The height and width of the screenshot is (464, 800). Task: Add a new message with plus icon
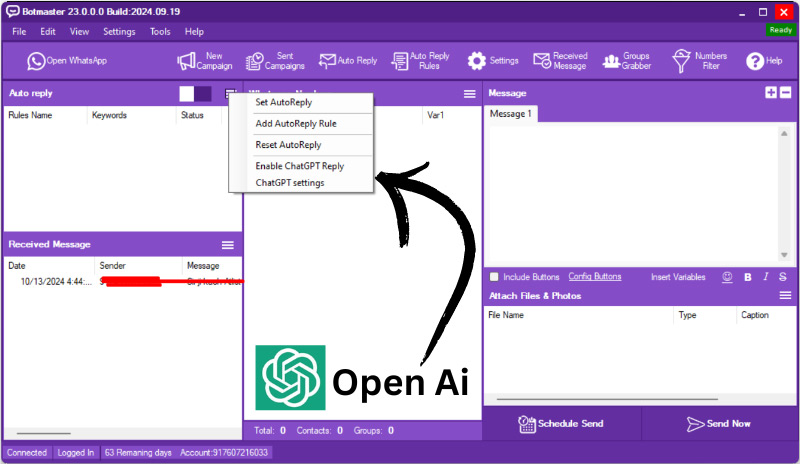[771, 92]
